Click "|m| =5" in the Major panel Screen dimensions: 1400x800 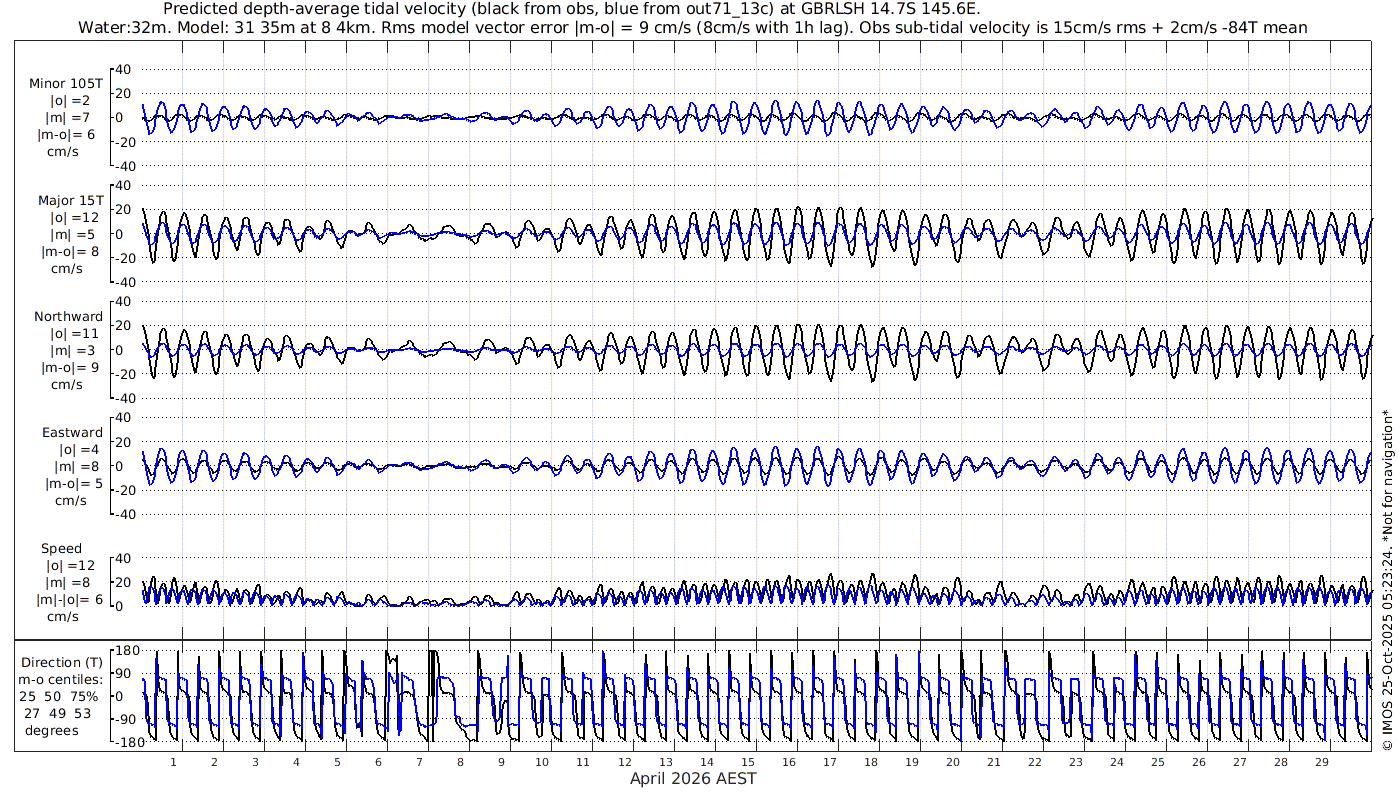[71, 235]
